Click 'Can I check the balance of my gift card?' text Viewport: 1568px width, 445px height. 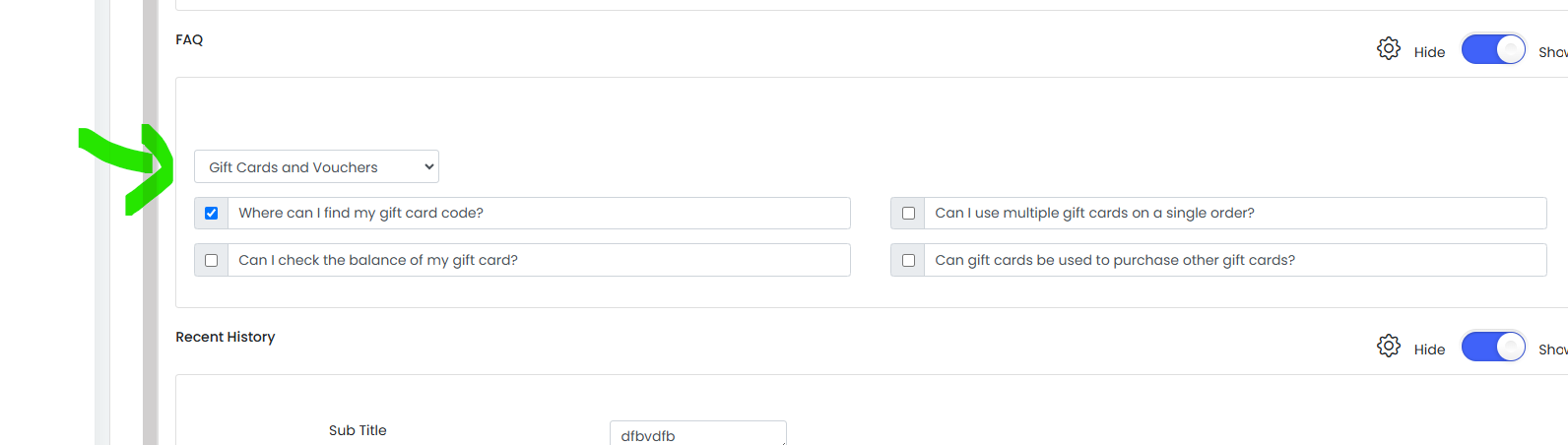coord(378,260)
